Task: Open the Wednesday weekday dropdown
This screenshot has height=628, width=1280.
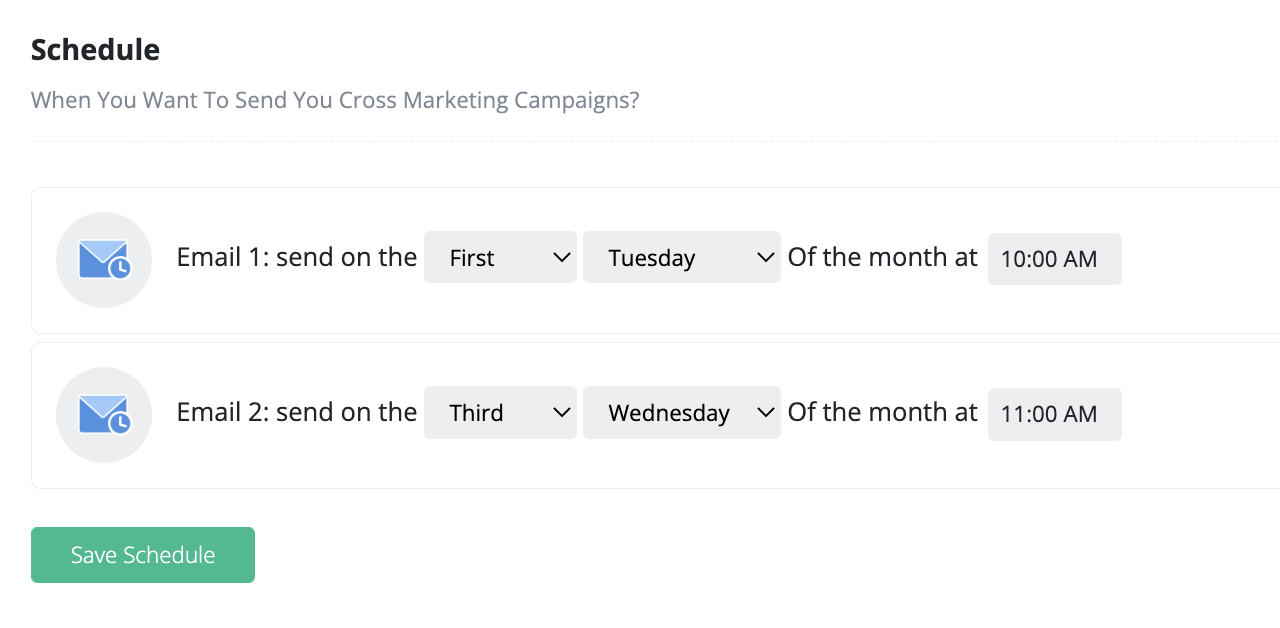Action: coord(681,412)
